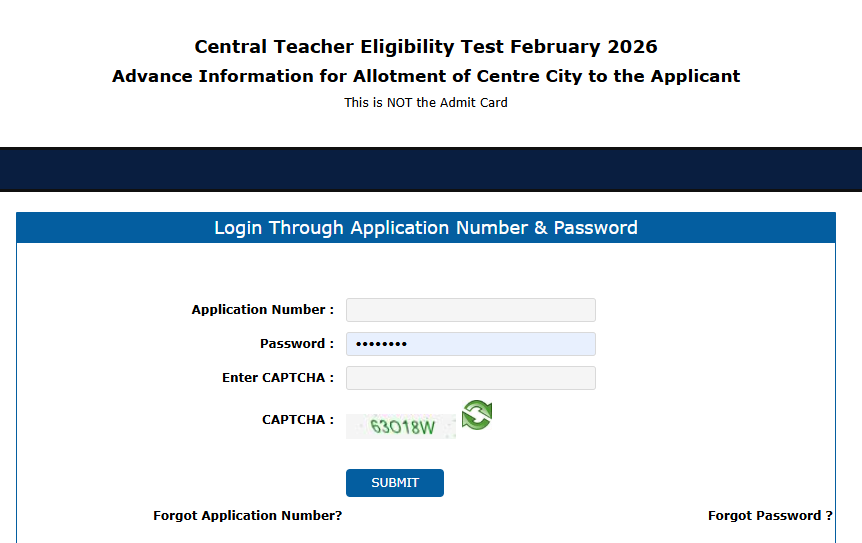Refresh the CAPTCHA using the green arrows icon
This screenshot has width=862, height=543.
477,415
